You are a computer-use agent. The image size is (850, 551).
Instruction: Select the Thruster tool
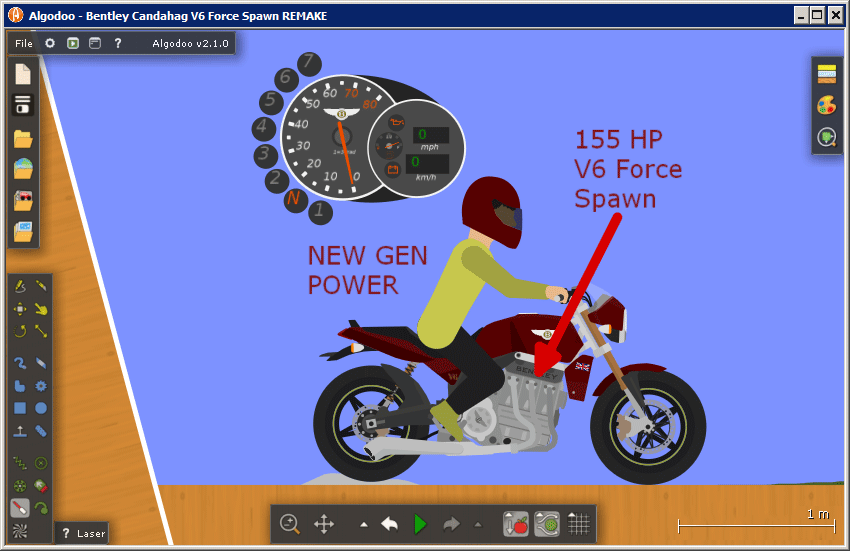coord(41,485)
